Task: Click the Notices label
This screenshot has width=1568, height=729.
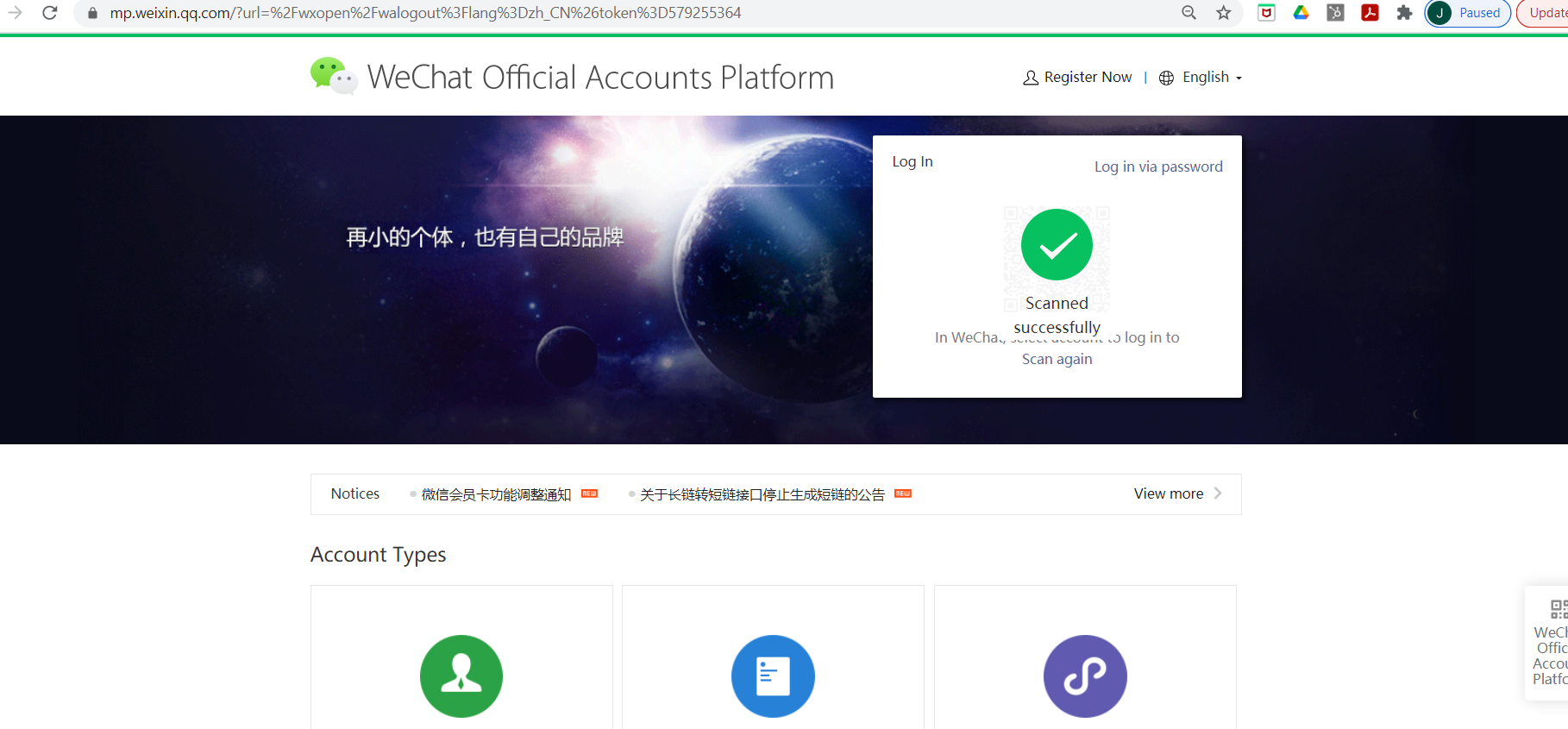Action: pyautogui.click(x=355, y=493)
